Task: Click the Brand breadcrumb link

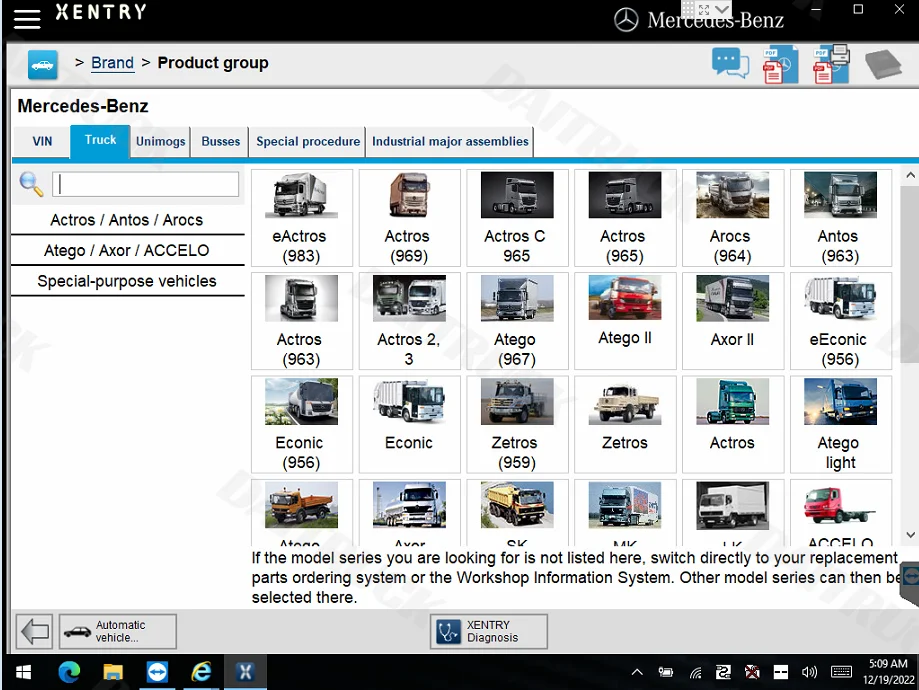Action: click(113, 63)
